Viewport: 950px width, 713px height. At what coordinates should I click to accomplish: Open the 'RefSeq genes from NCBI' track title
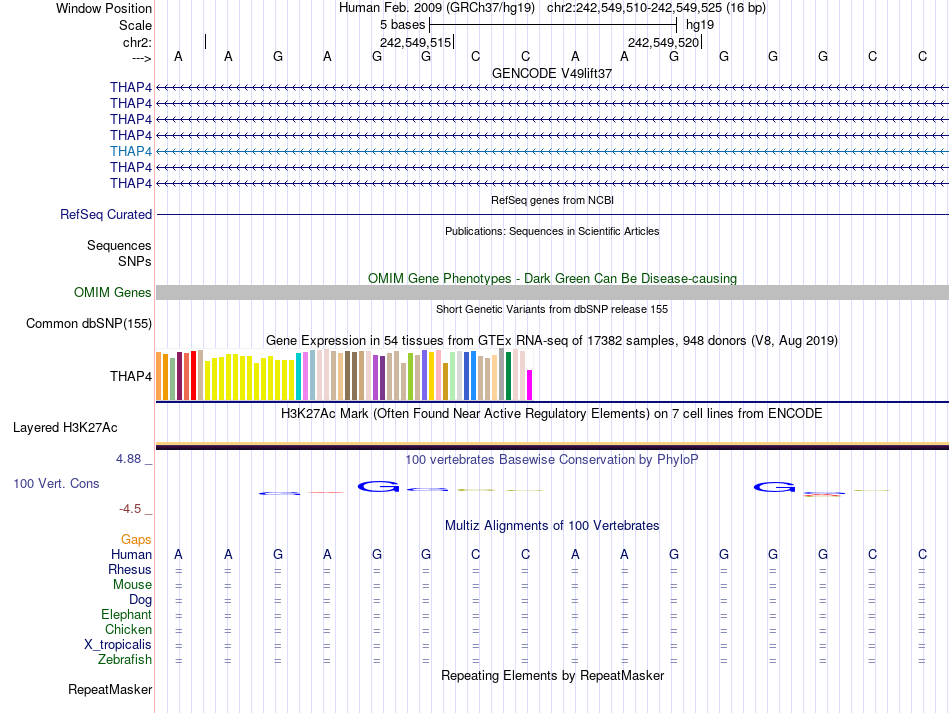553,200
